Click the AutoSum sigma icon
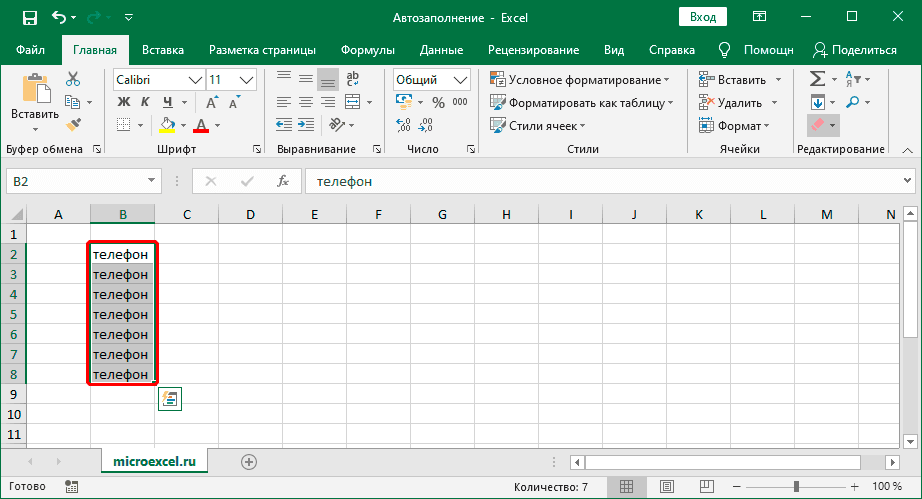The height and width of the screenshot is (499, 922). [x=817, y=79]
